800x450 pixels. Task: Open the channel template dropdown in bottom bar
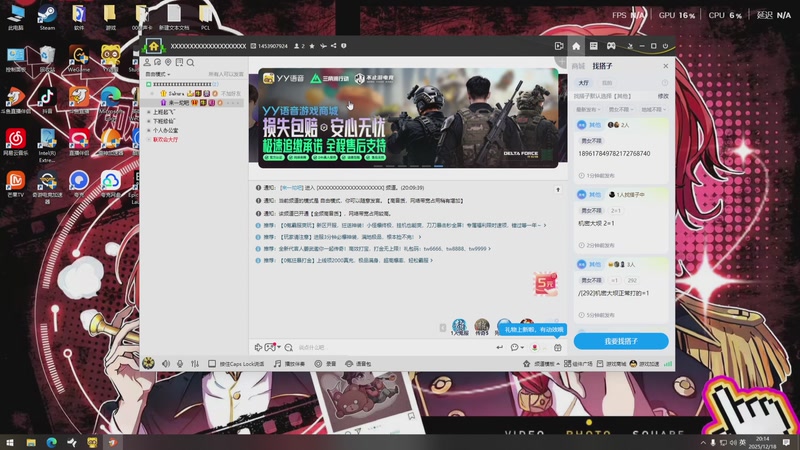(541, 364)
